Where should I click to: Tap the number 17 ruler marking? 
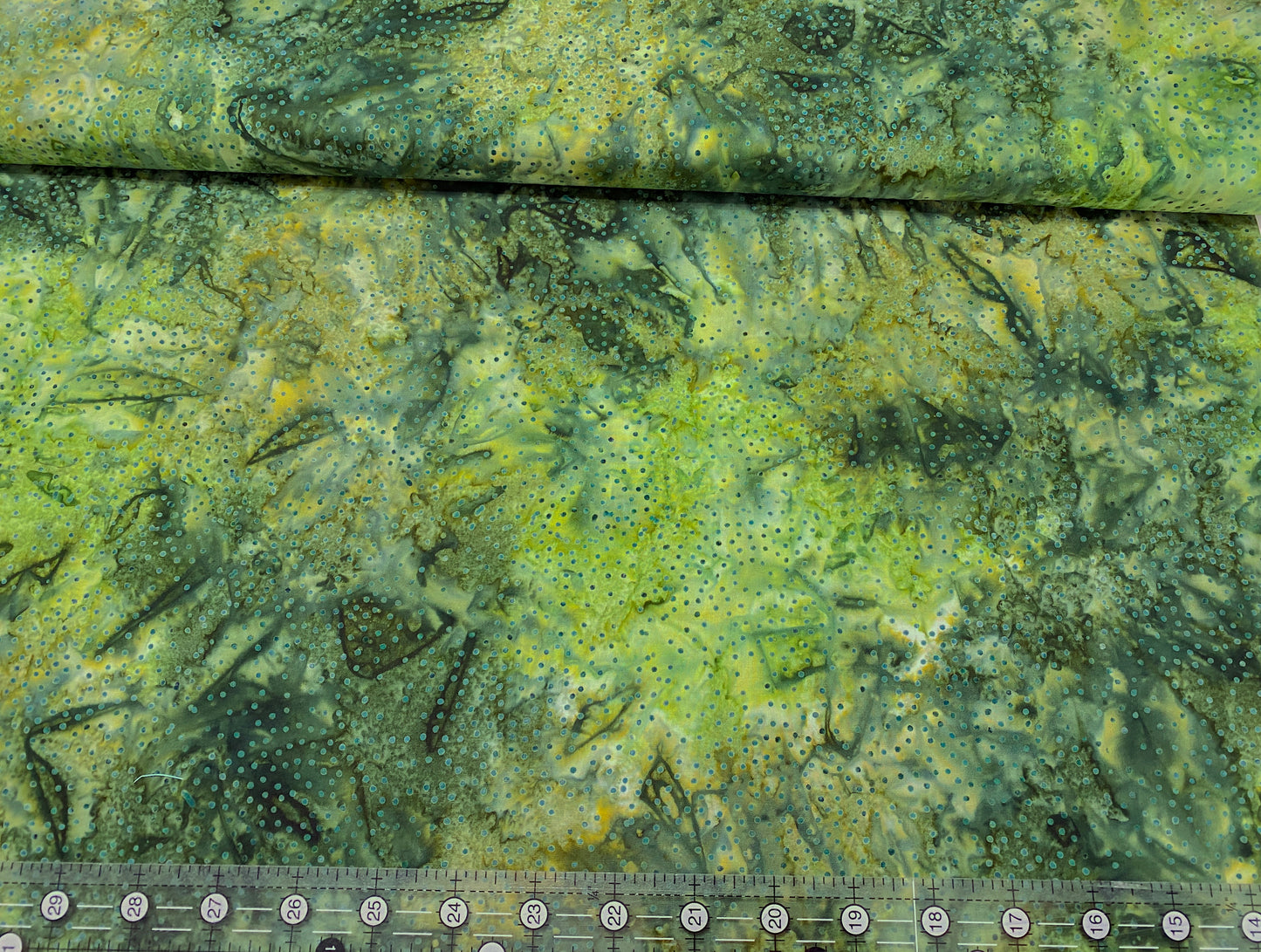[1015, 921]
